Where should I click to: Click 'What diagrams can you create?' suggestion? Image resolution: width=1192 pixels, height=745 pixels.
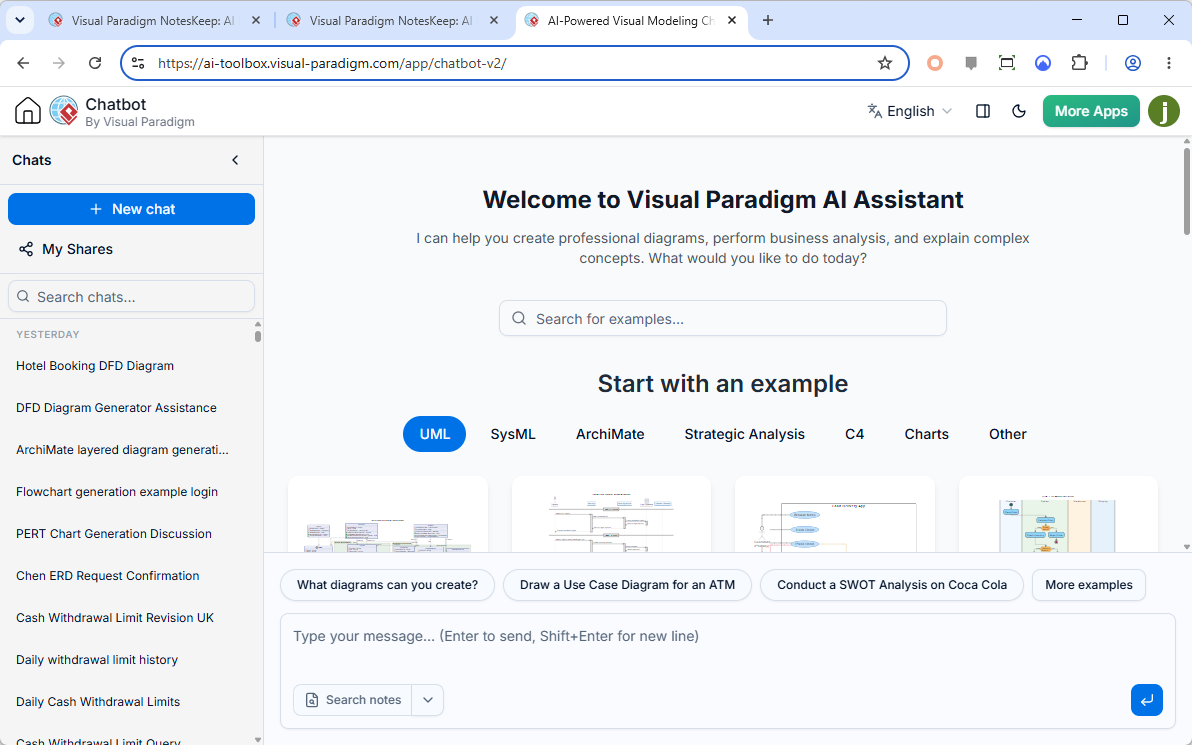tap(388, 585)
